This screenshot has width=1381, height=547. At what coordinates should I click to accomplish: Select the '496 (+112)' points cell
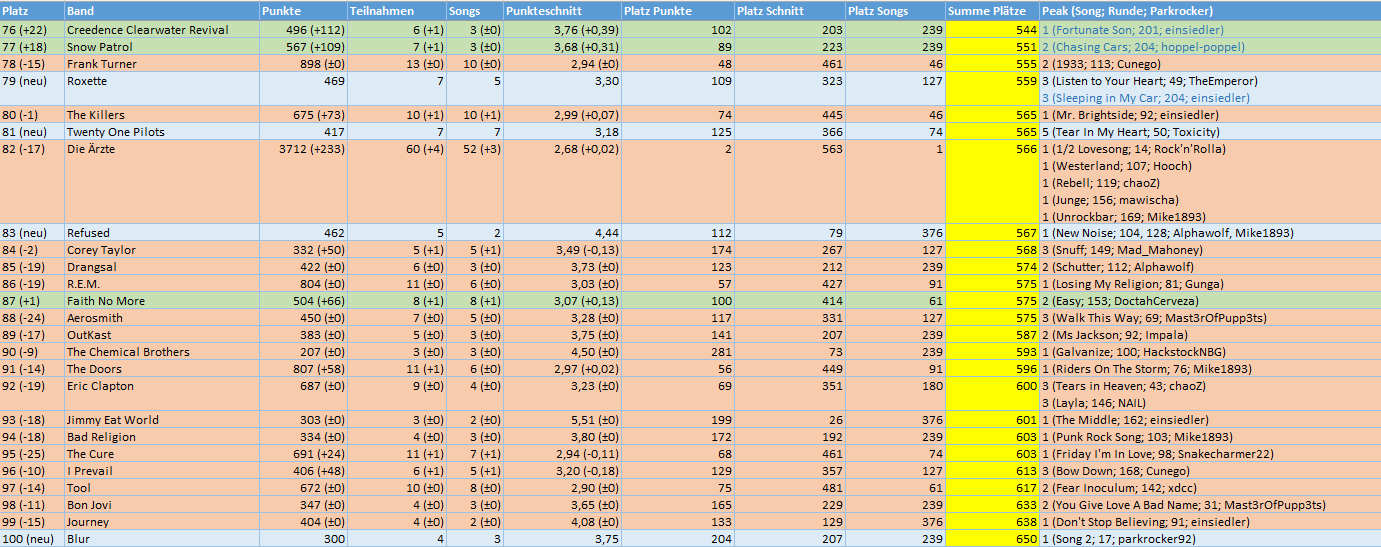[302, 30]
